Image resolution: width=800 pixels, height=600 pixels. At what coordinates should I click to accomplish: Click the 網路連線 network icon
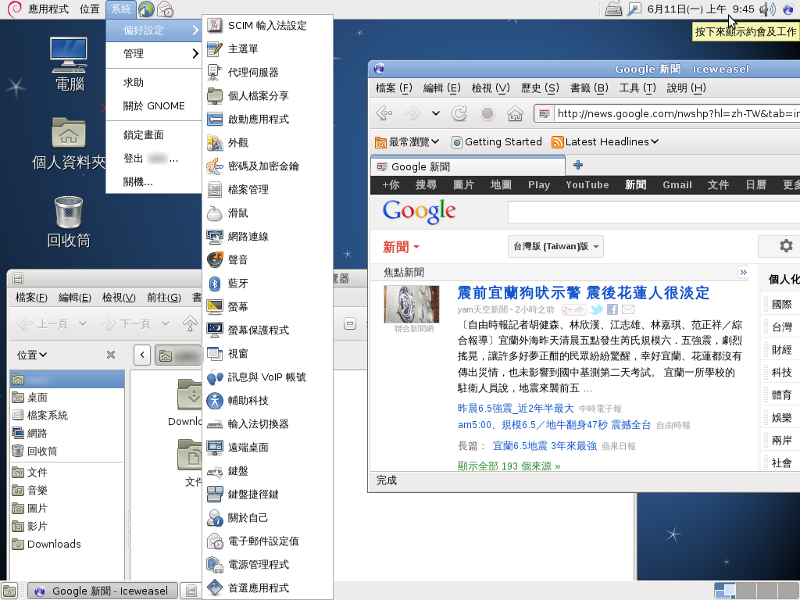[215, 237]
